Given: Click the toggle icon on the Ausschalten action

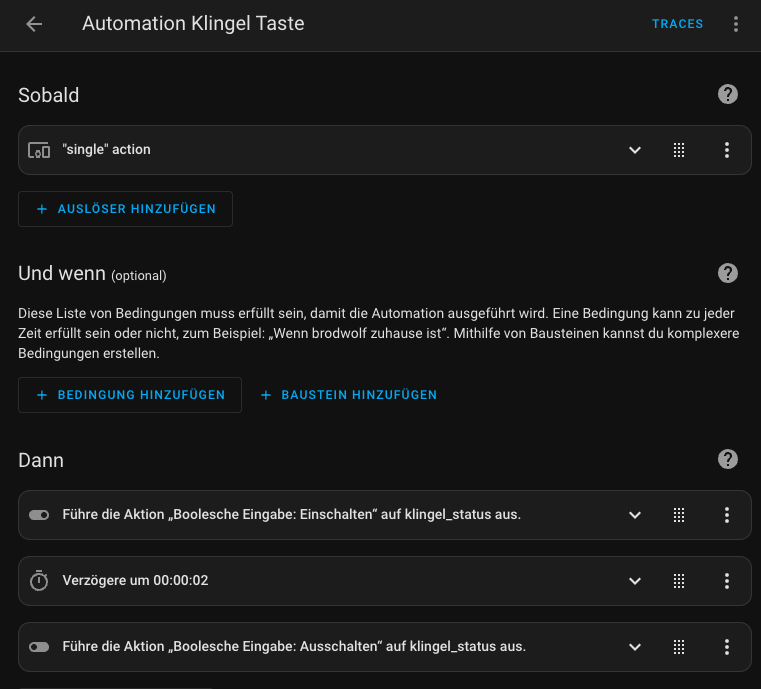Looking at the screenshot, I should click(39, 647).
